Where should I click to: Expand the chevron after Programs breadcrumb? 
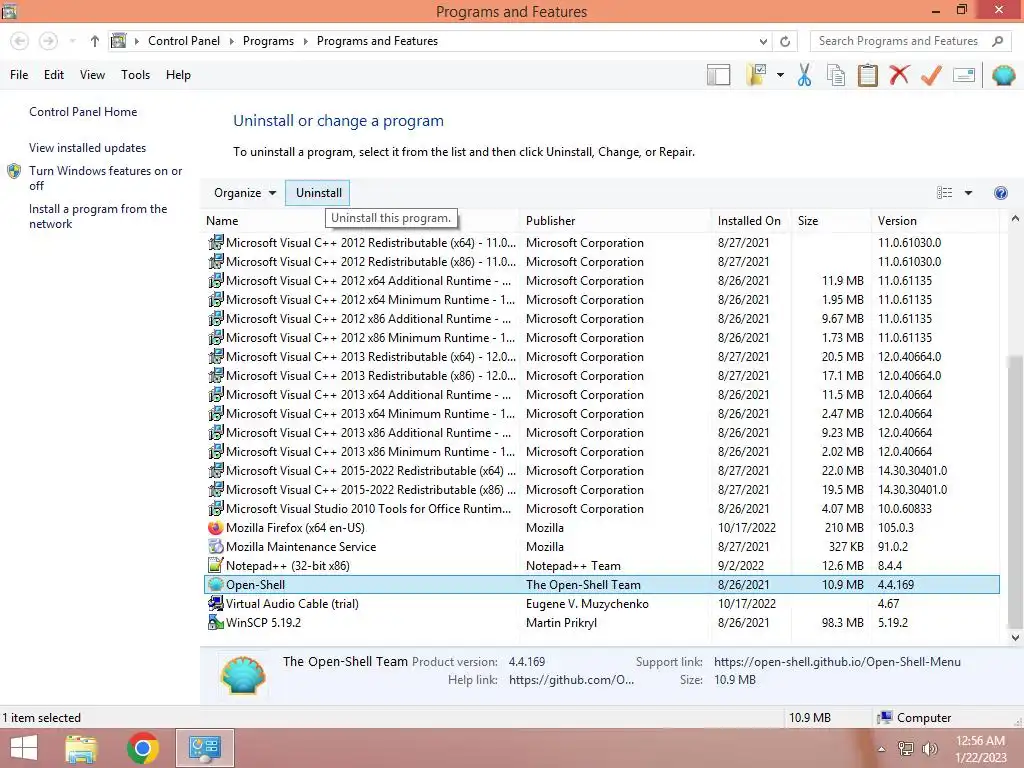[x=305, y=41]
